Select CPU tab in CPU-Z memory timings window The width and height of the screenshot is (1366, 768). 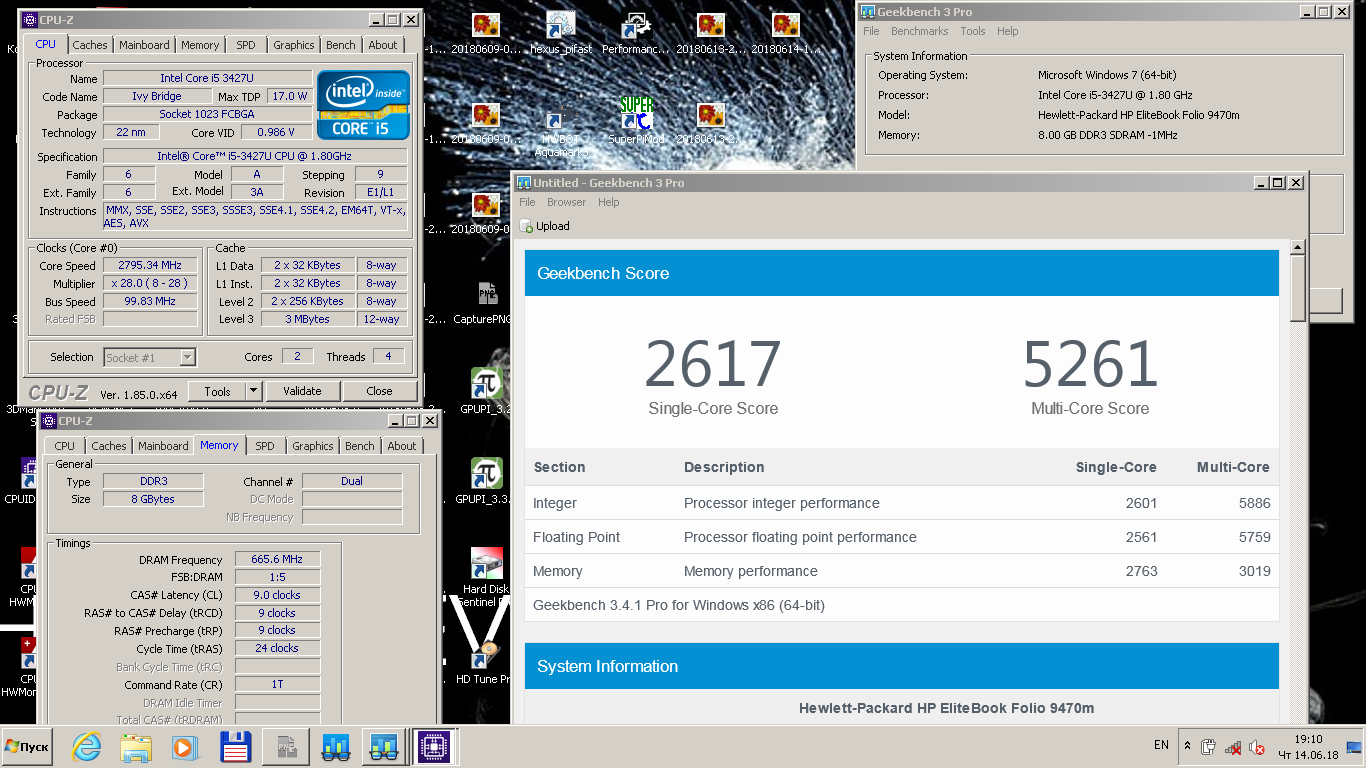[x=65, y=446]
